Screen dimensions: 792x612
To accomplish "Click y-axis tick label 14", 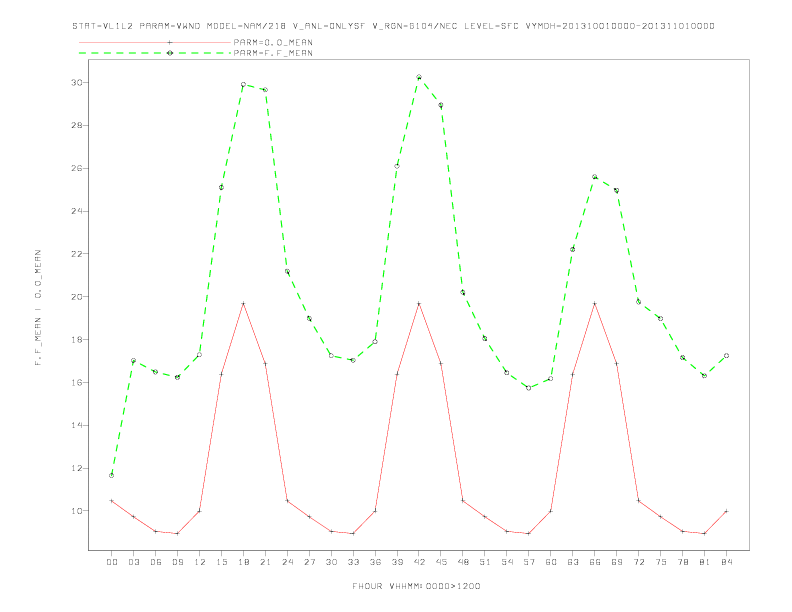I will (77, 425).
